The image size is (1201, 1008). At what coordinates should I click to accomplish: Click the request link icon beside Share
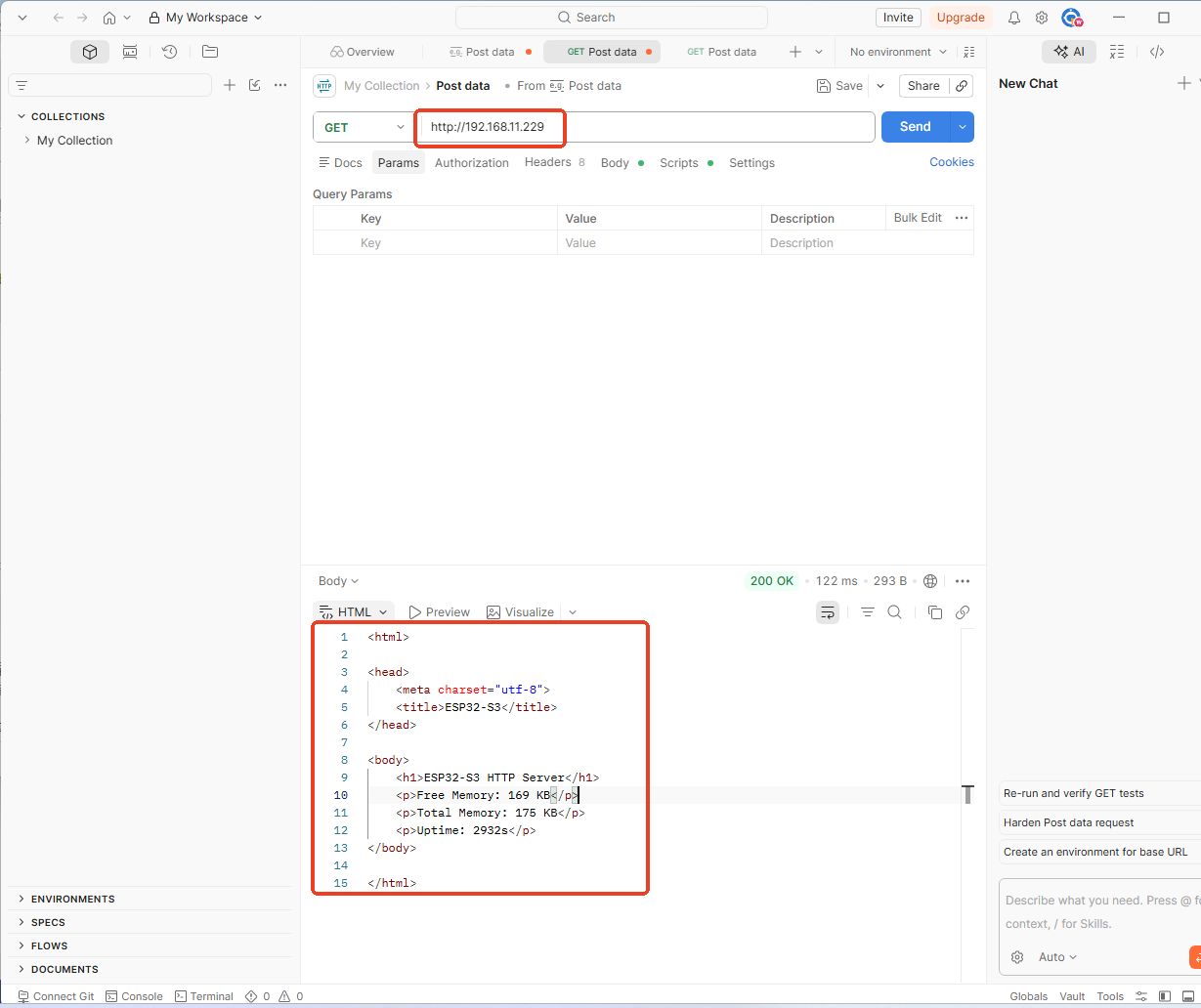(962, 86)
